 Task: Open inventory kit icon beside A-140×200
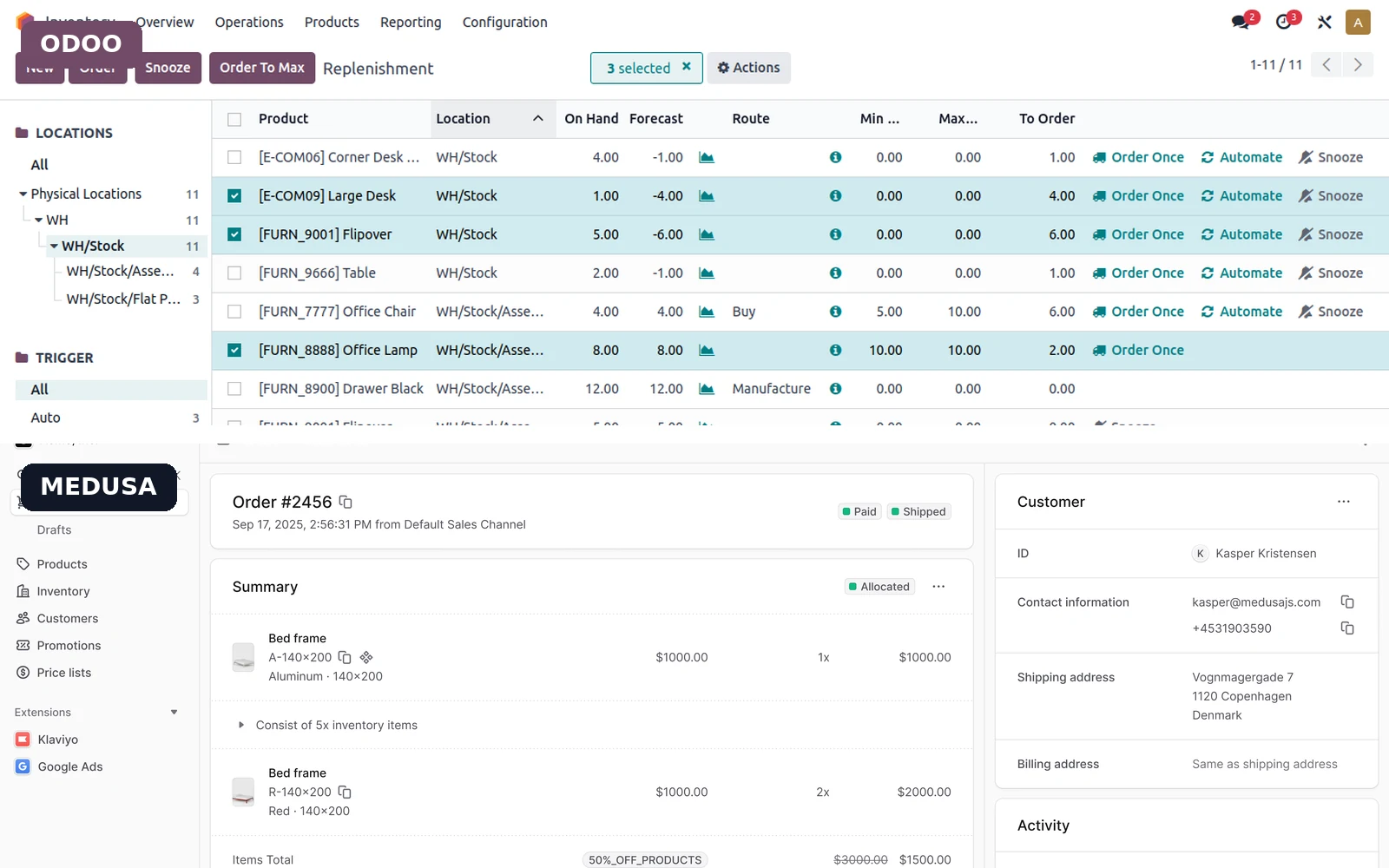tap(366, 657)
